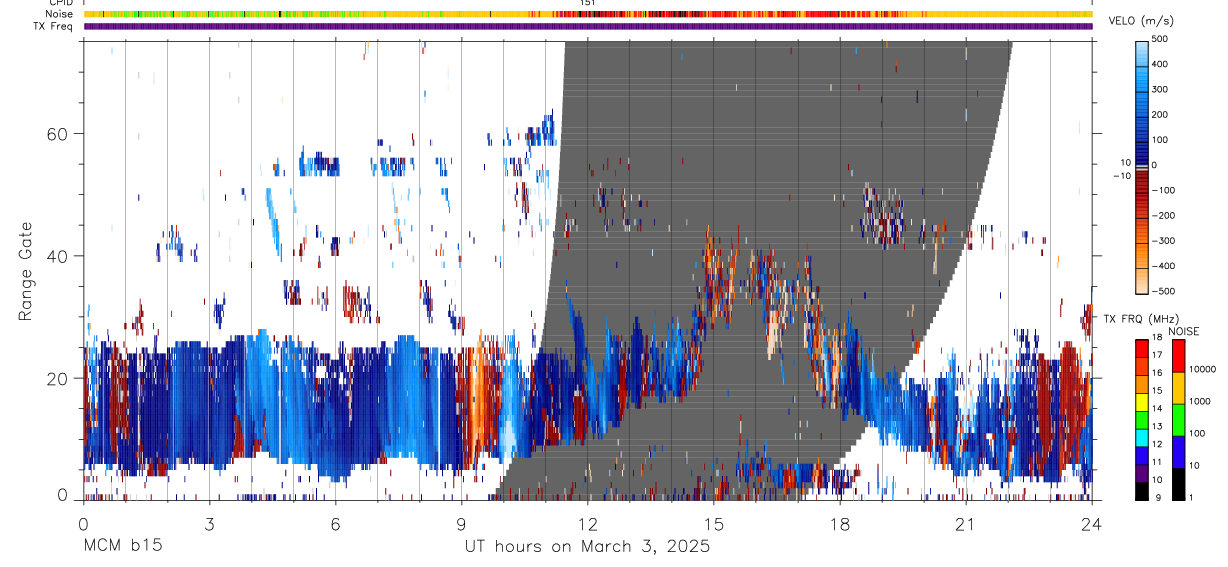The image size is (1228, 567).
Task: Click the '24' hour tick on time axis
Action: point(1091,523)
